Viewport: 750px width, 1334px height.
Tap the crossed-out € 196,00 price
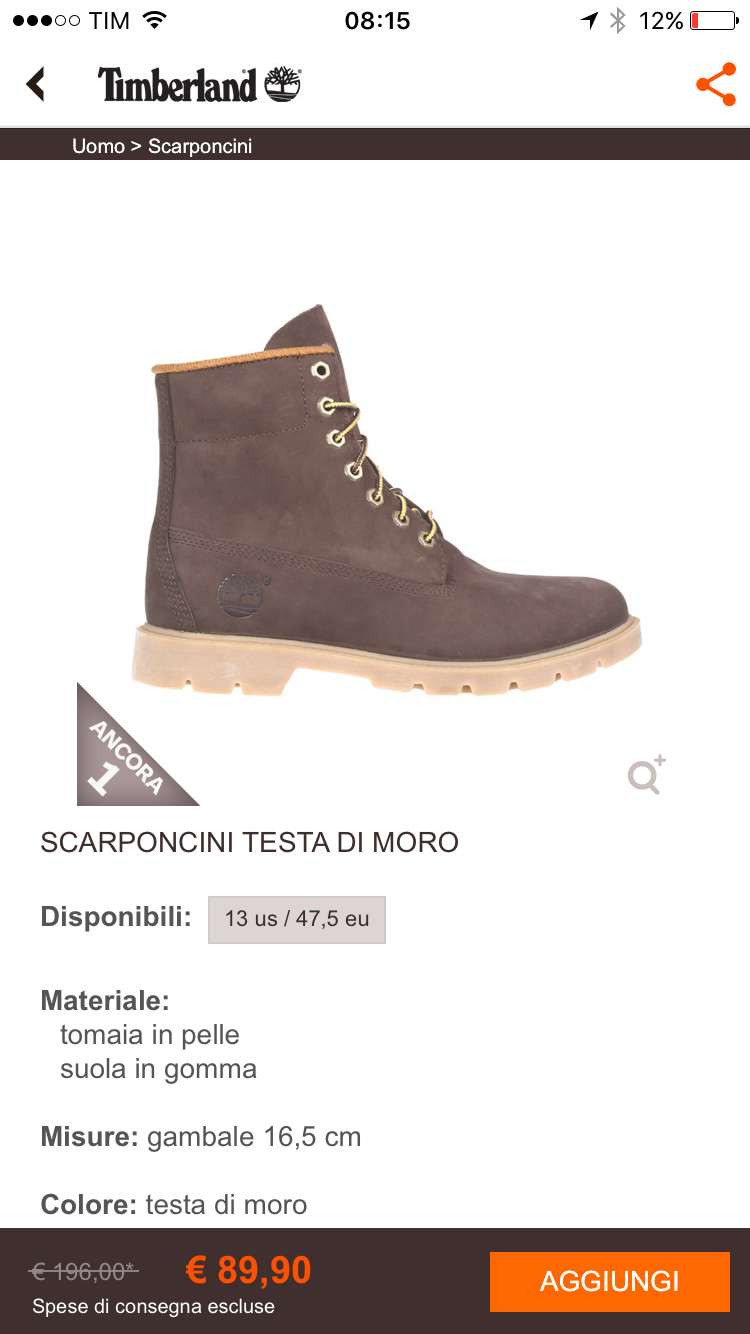tap(84, 1271)
